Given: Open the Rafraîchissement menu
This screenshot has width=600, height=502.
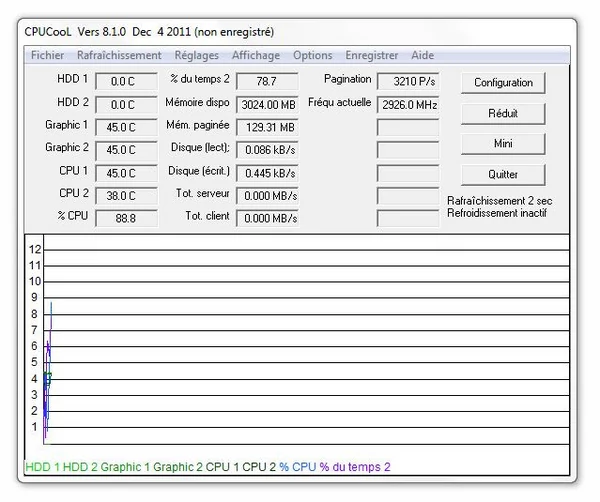Looking at the screenshot, I should (119, 55).
